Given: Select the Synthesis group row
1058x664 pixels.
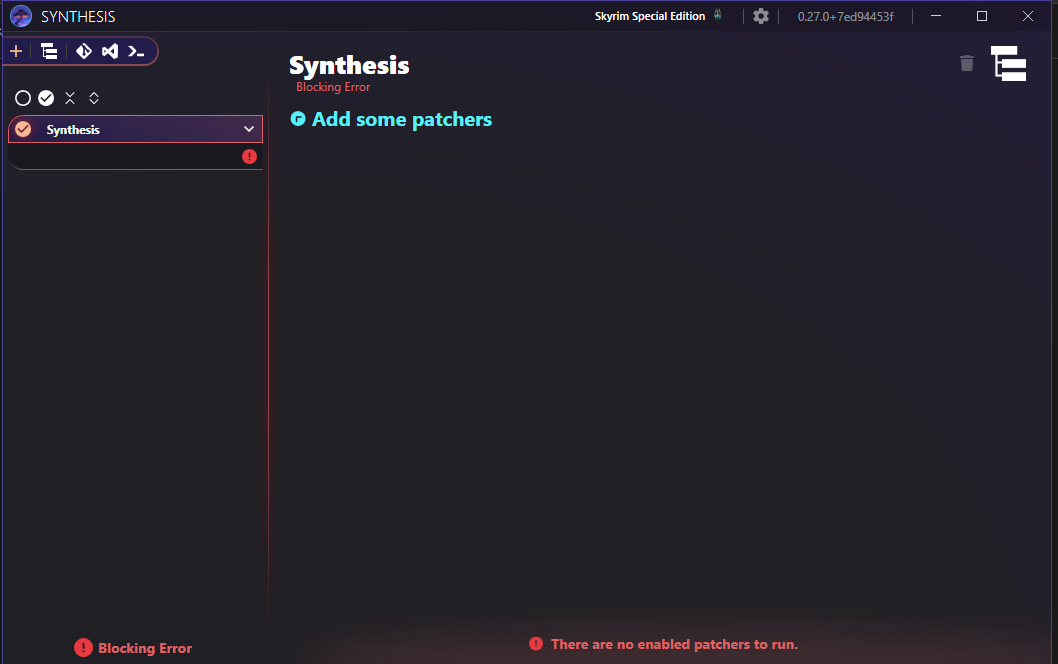Looking at the screenshot, I should (136, 129).
